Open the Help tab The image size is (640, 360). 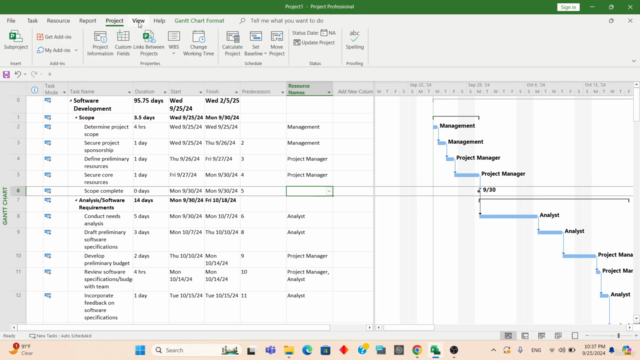click(159, 20)
